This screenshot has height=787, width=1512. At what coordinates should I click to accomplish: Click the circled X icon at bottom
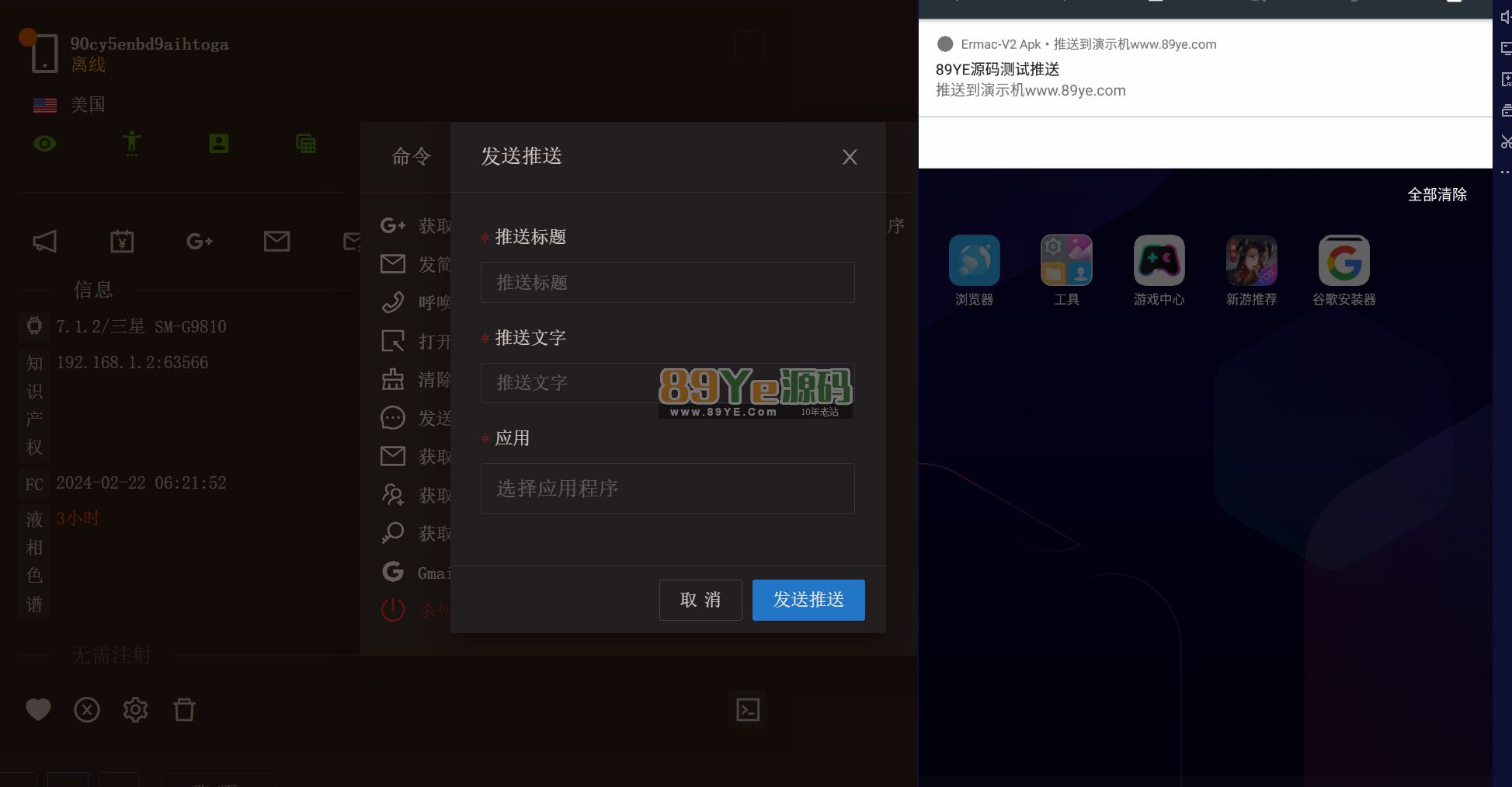click(x=87, y=710)
